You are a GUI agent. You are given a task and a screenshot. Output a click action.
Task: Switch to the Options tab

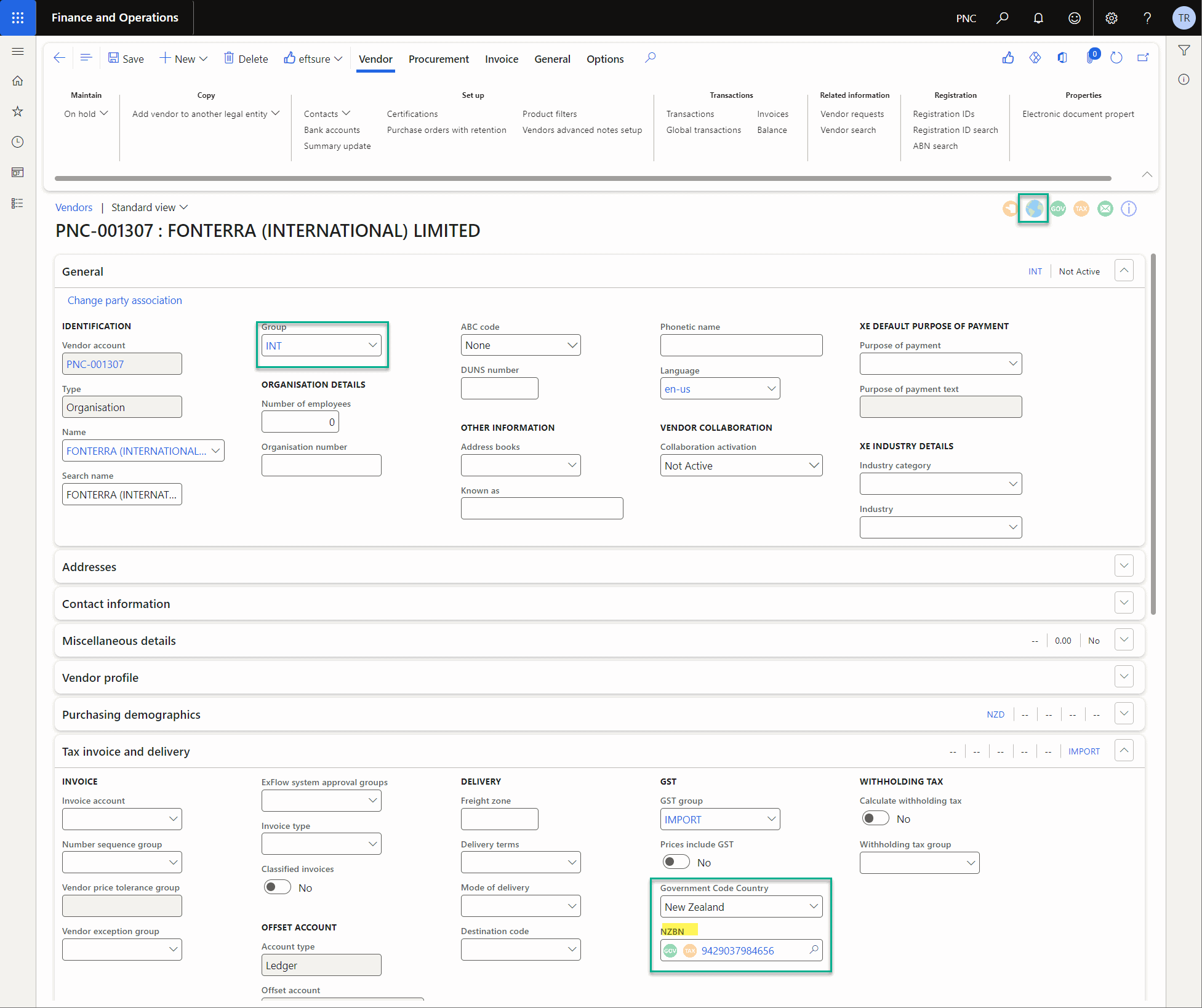point(605,59)
